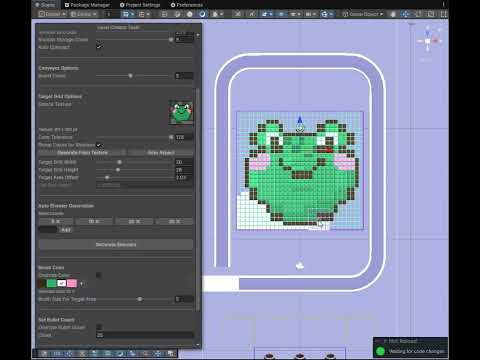Click the Board Count value field
Viewport: 480px width, 360px height.
point(184,76)
